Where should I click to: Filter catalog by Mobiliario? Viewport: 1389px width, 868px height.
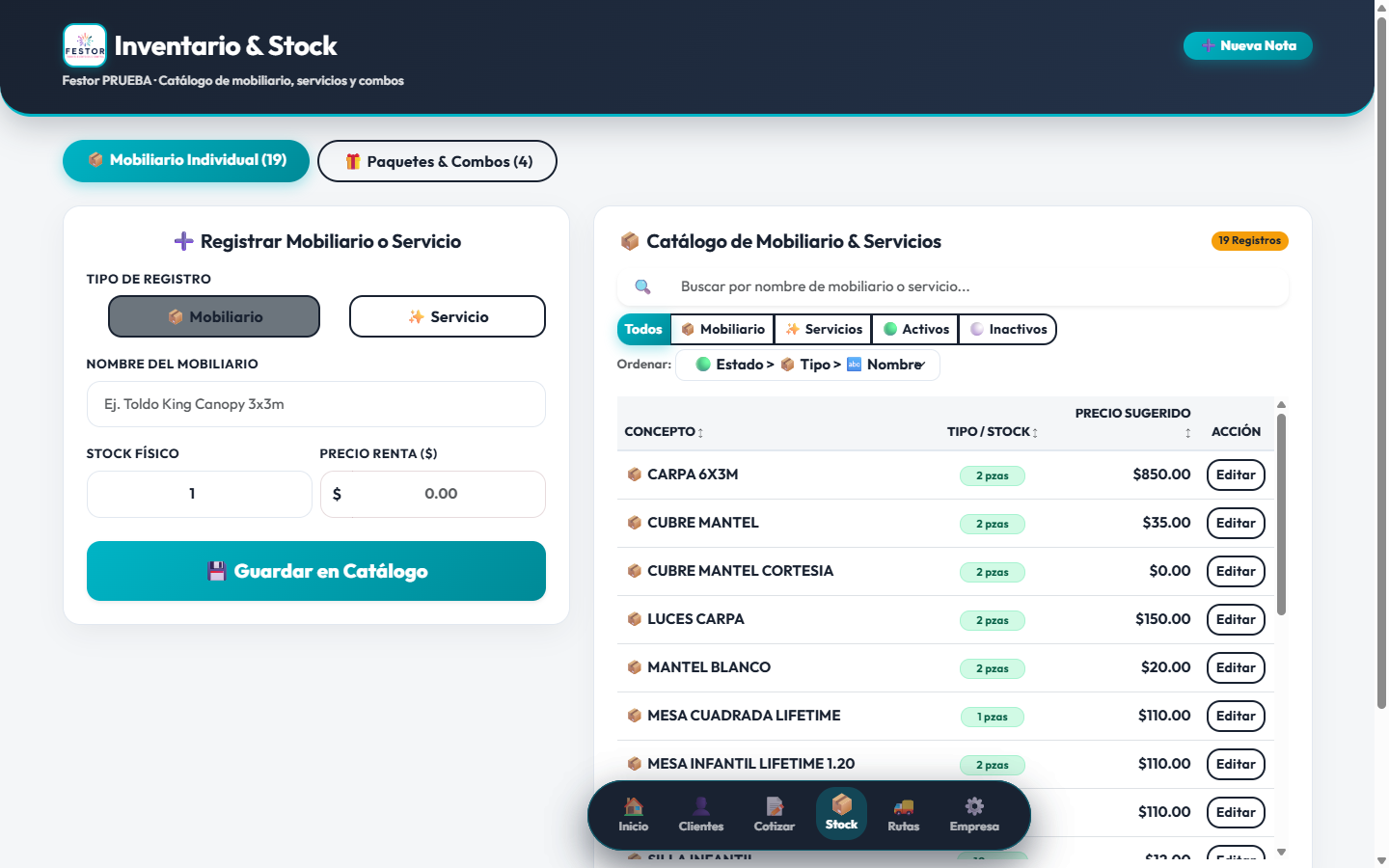(x=722, y=329)
